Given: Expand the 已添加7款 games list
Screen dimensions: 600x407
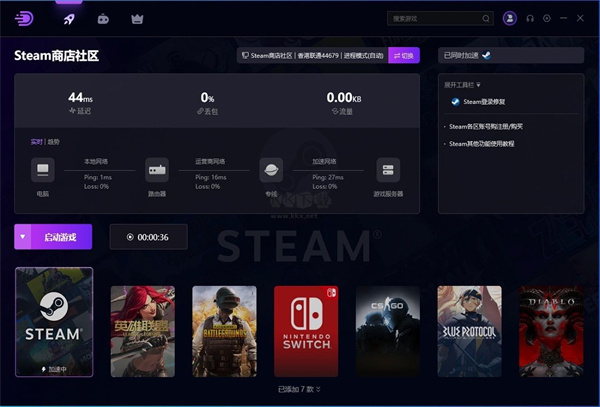Looking at the screenshot, I should 299,389.
